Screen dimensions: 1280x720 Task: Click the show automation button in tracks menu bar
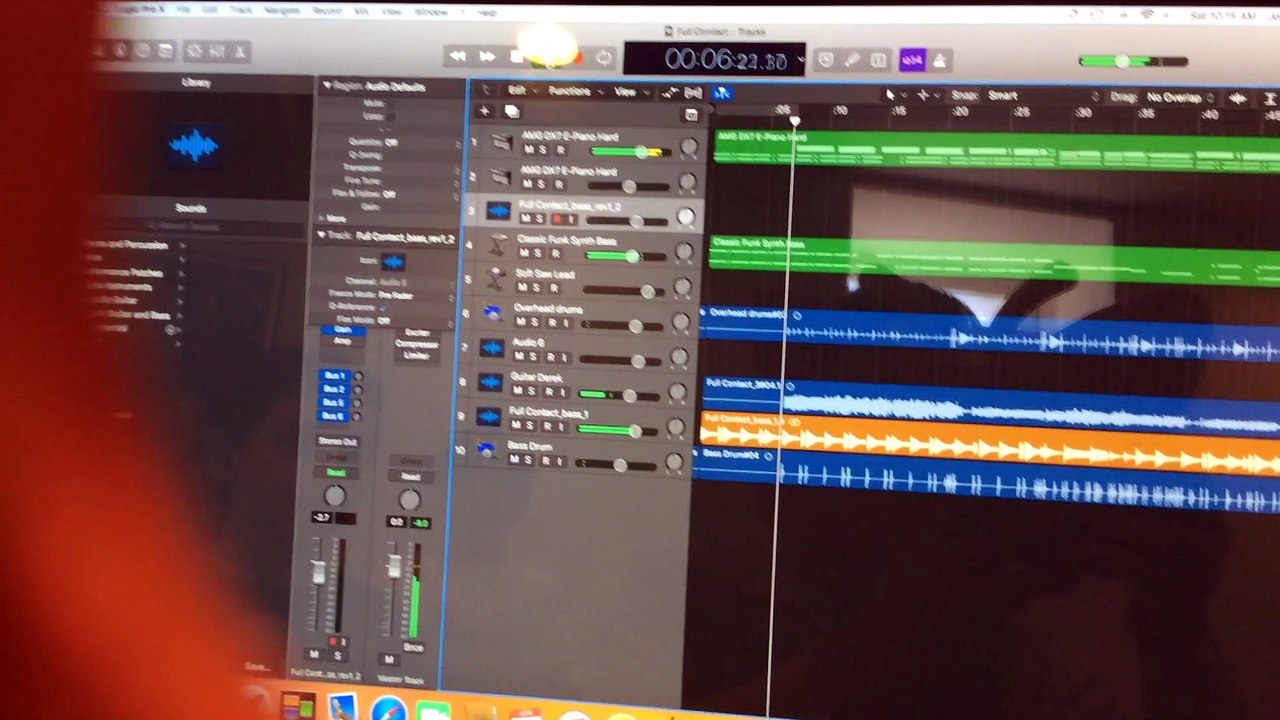(668, 93)
